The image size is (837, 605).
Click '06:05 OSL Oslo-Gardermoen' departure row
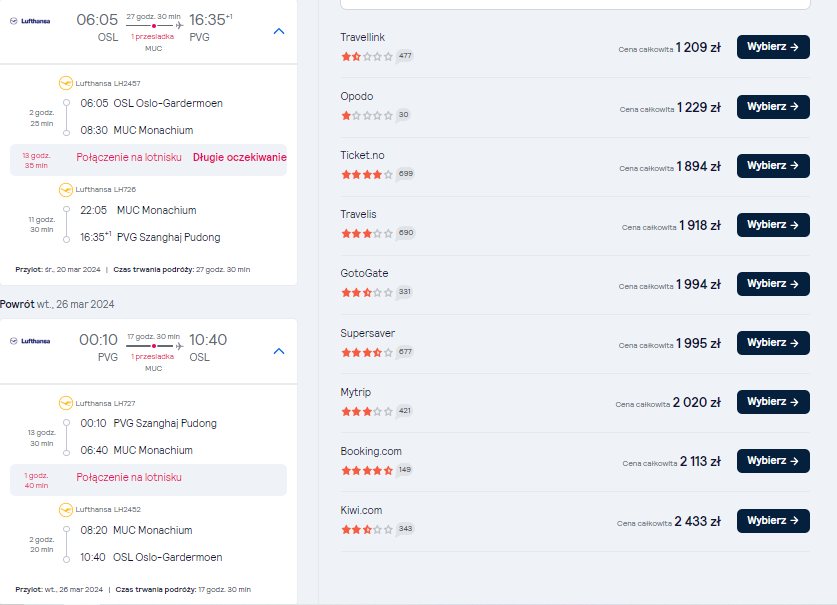pos(152,104)
